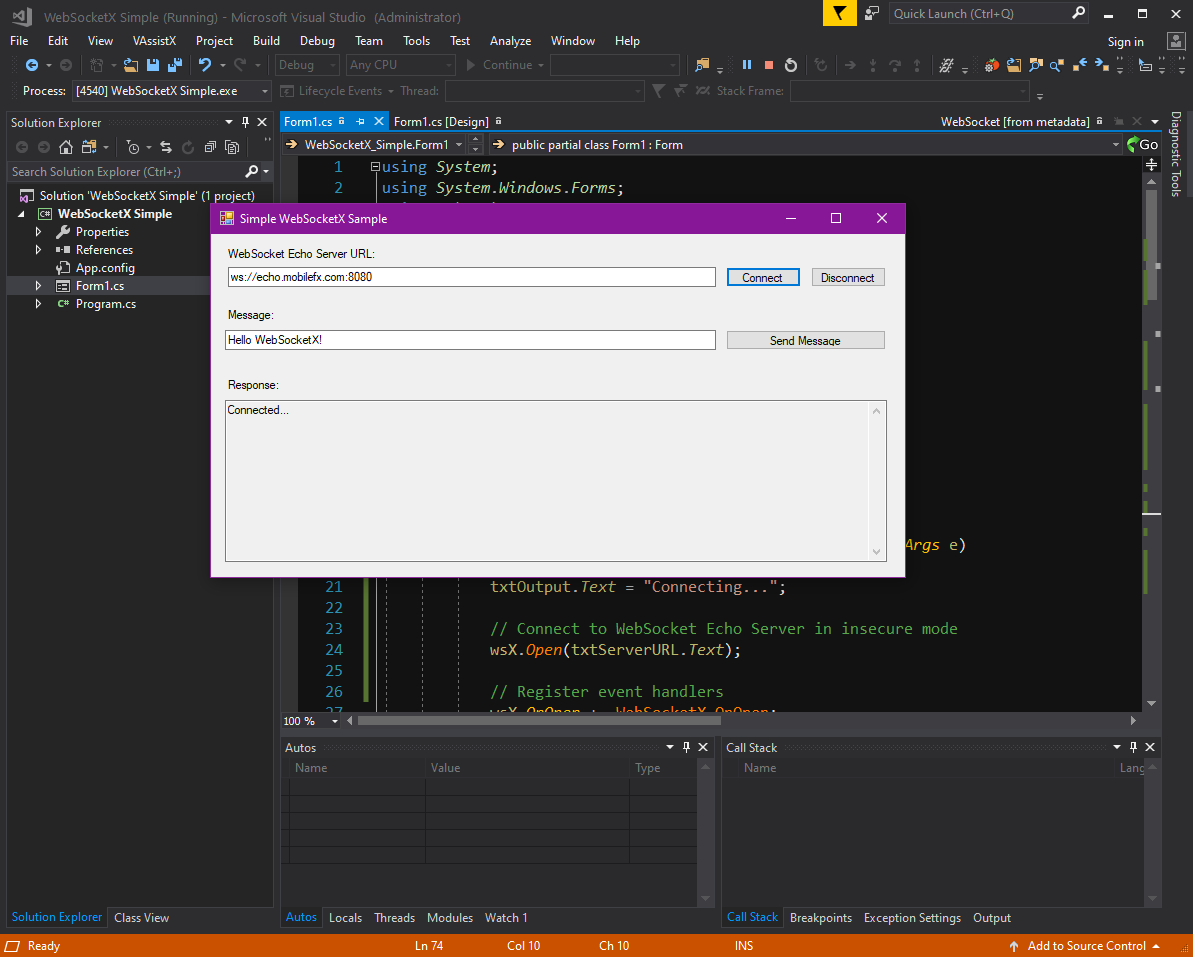This screenshot has width=1193, height=957.
Task: Switch to the Locals tab
Action: click(x=345, y=917)
